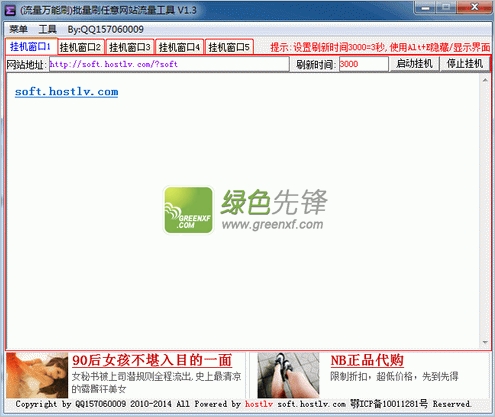Open the 菜单 menu
This screenshot has height=417, width=495.
pos(18,29)
